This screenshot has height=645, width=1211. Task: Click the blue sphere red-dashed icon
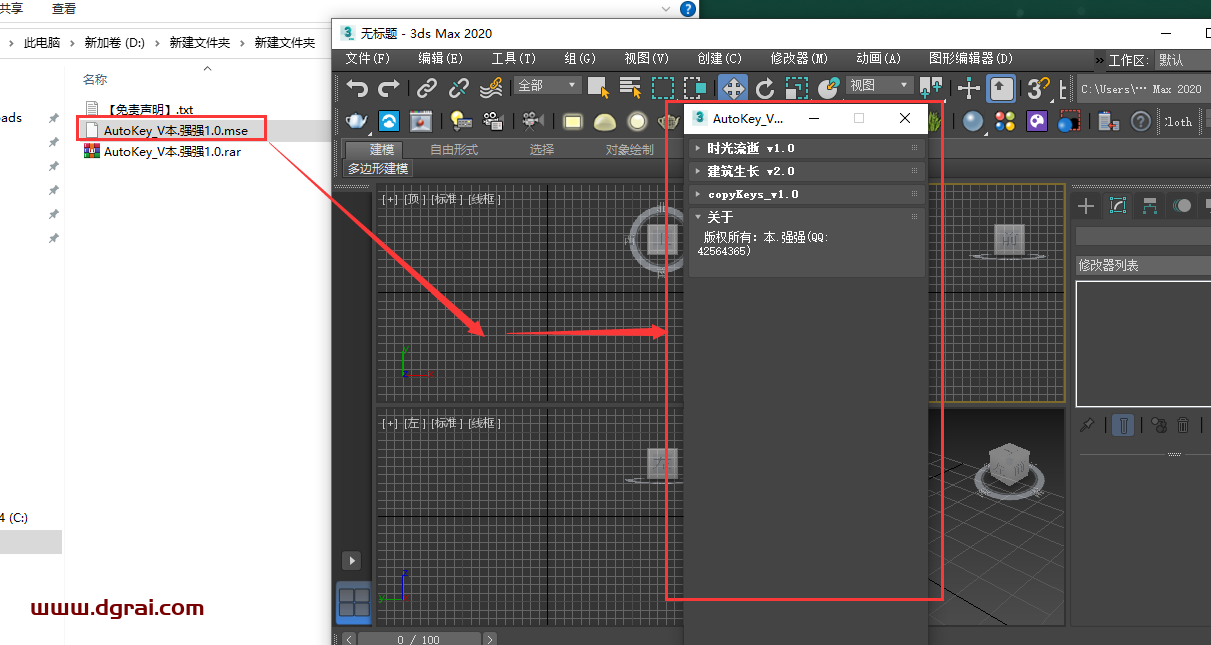[1069, 121]
